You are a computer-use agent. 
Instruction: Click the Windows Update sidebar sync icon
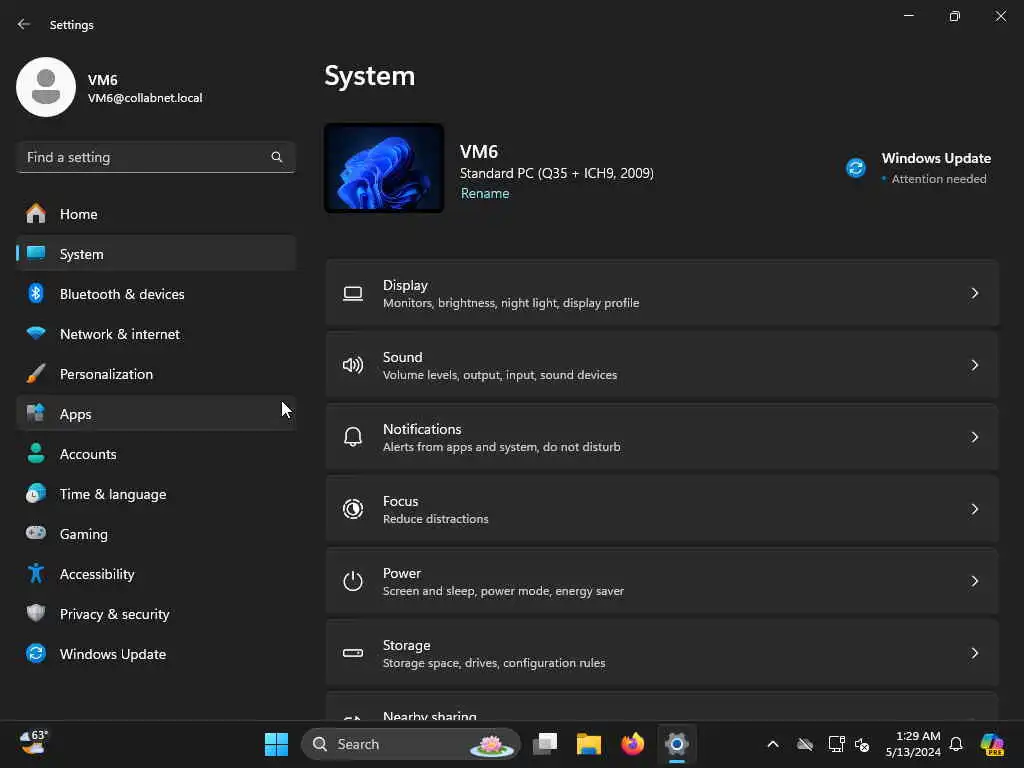tap(36, 653)
